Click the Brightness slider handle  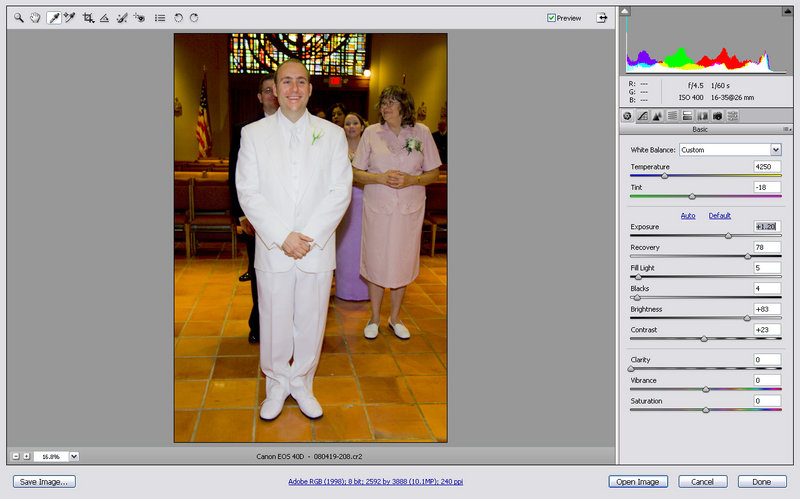point(747,318)
